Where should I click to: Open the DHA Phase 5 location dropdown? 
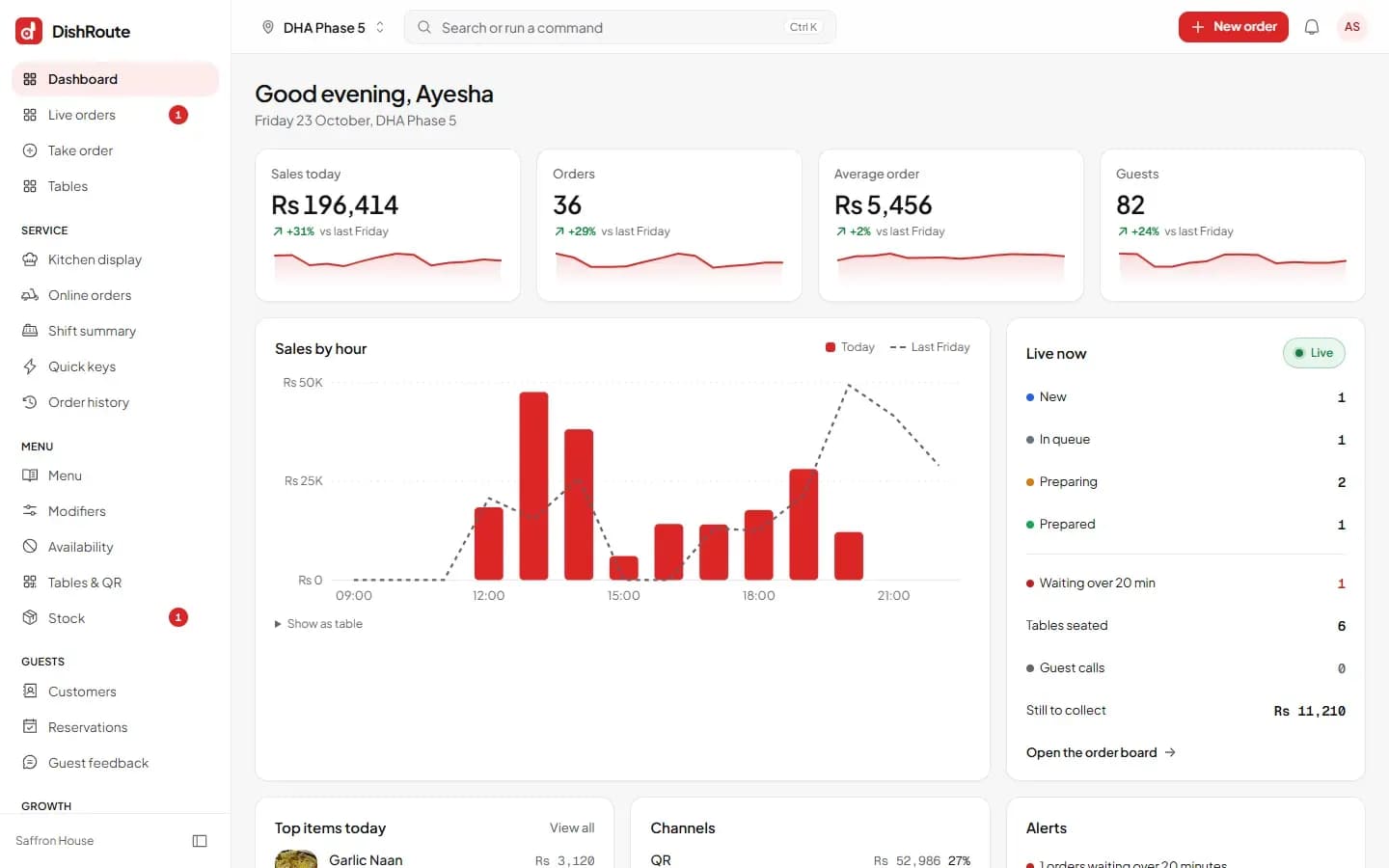coord(324,27)
